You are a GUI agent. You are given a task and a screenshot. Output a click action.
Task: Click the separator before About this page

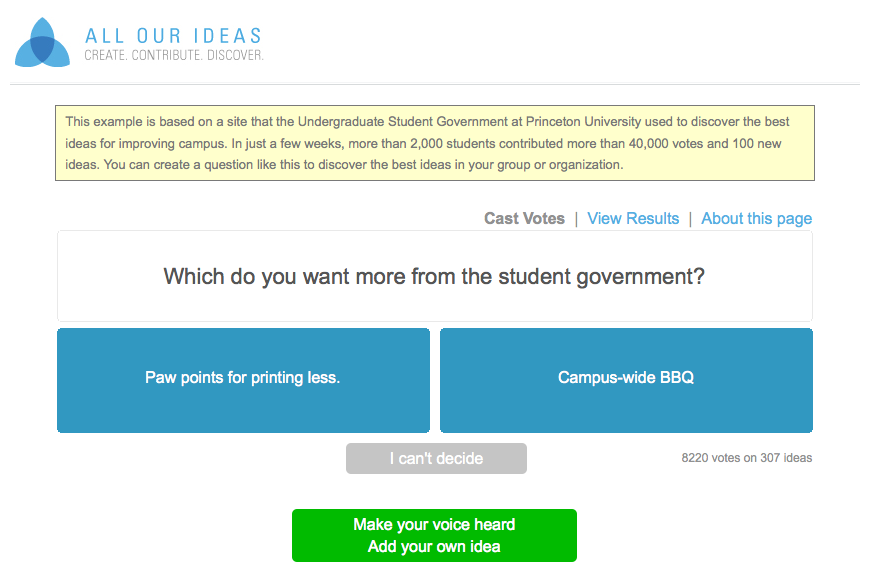point(690,219)
